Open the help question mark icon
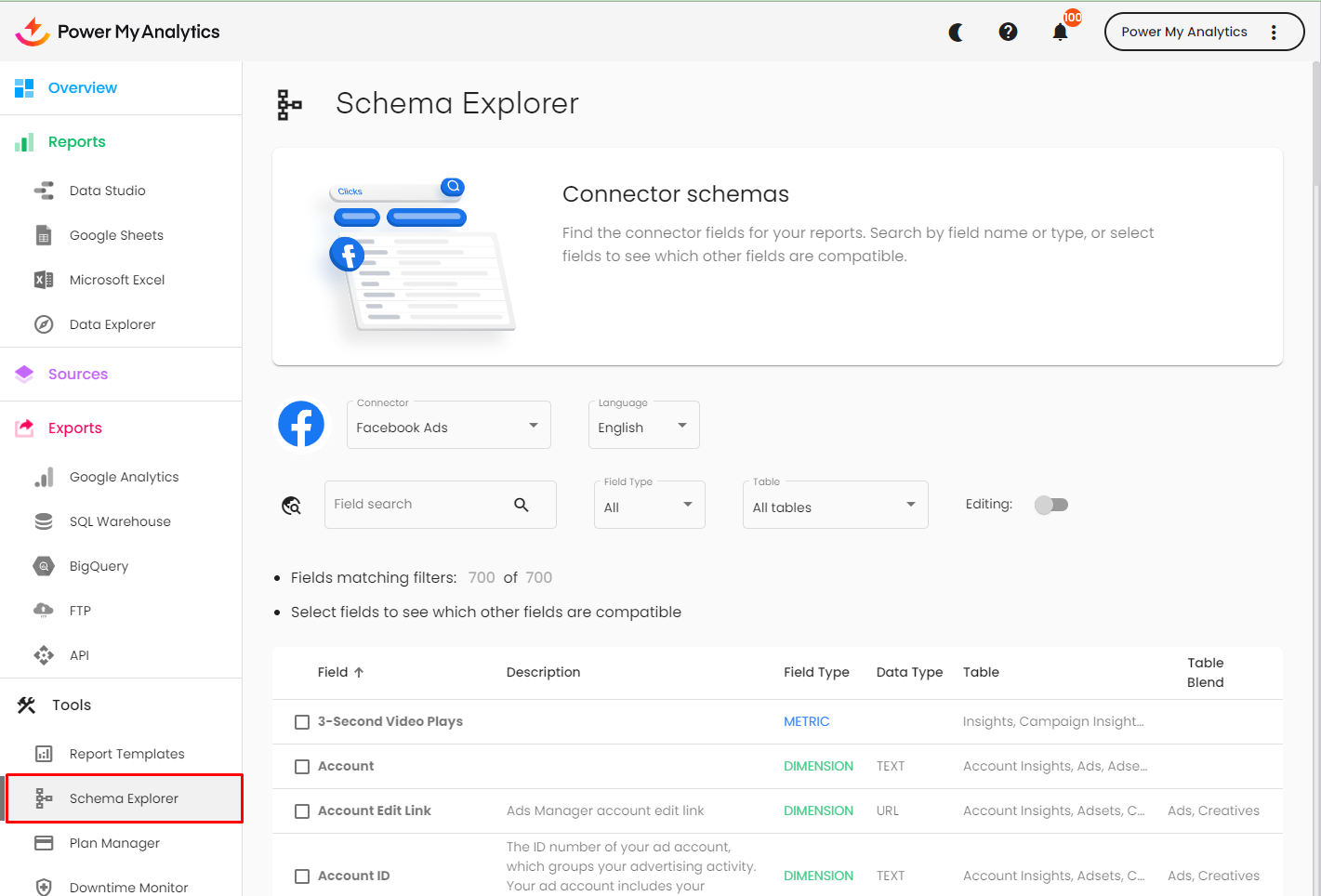This screenshot has width=1321, height=896. (1008, 33)
